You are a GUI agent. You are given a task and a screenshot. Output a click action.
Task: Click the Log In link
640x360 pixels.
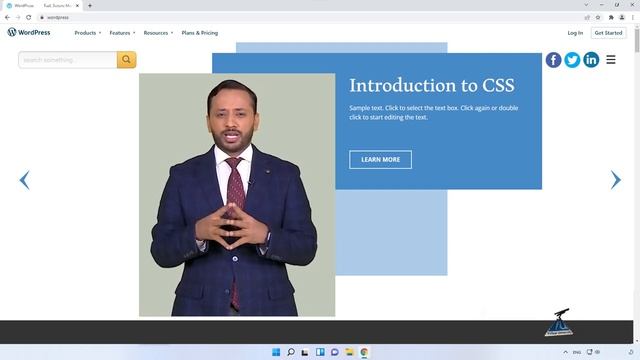(575, 33)
